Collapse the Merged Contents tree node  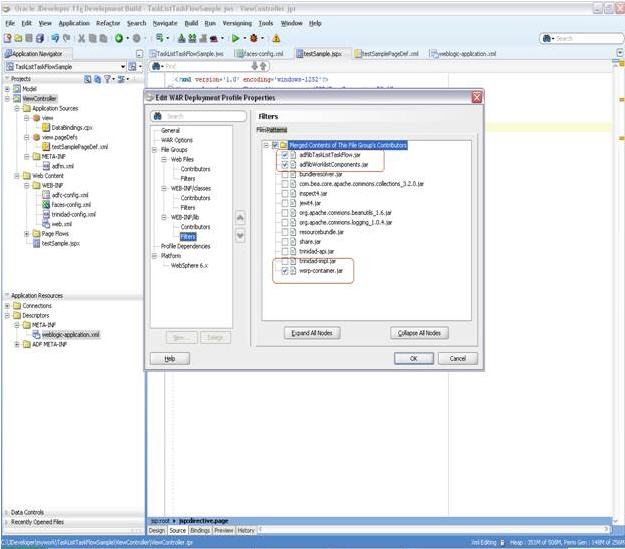point(266,145)
